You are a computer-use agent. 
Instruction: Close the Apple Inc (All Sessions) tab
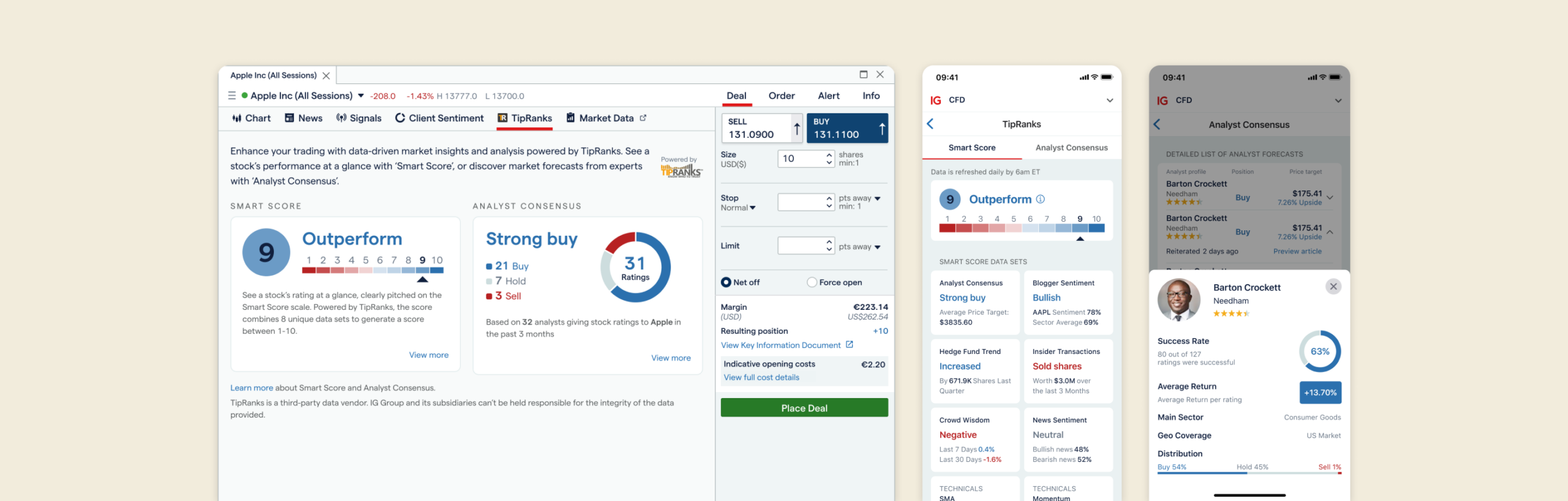pyautogui.click(x=326, y=76)
